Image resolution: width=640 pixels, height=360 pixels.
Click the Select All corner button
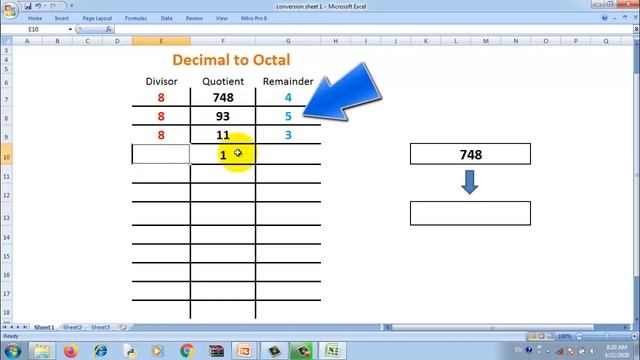6,41
